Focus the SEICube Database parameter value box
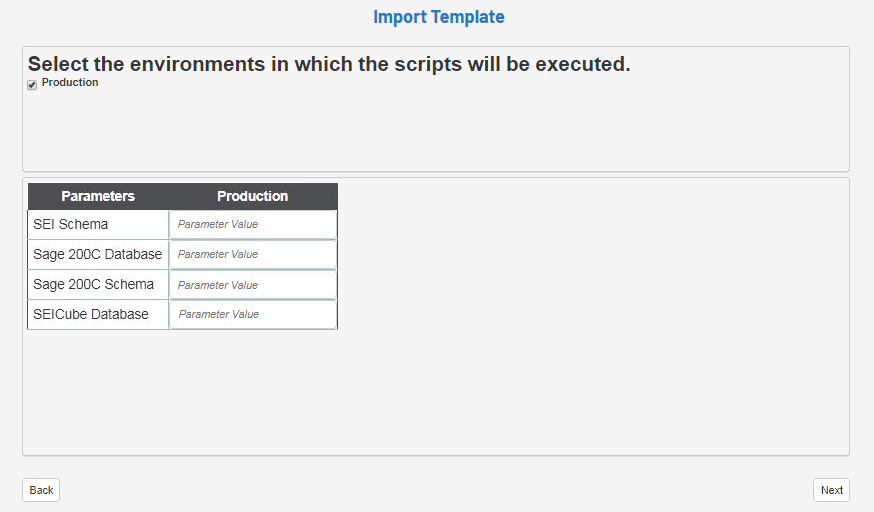 (253, 314)
